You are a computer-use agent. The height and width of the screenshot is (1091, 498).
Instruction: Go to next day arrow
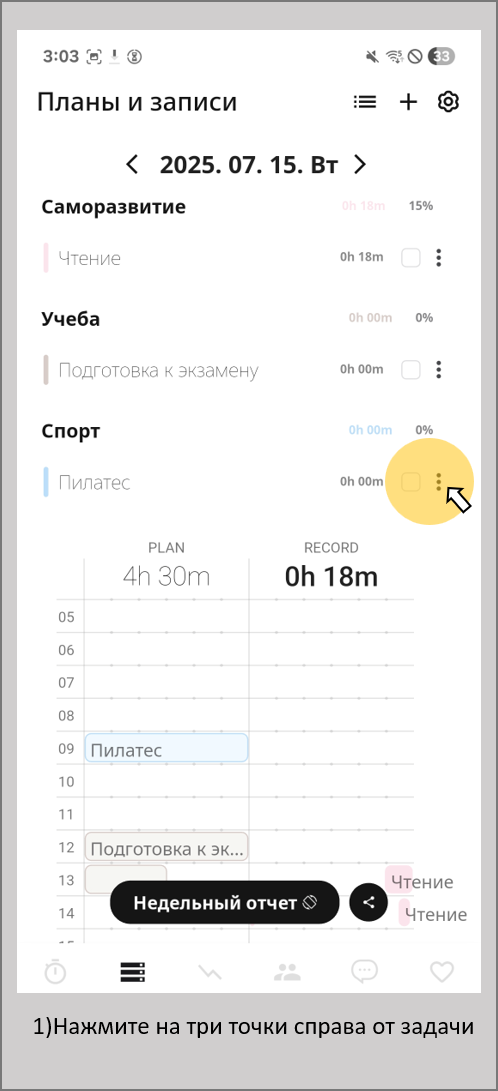[360, 165]
